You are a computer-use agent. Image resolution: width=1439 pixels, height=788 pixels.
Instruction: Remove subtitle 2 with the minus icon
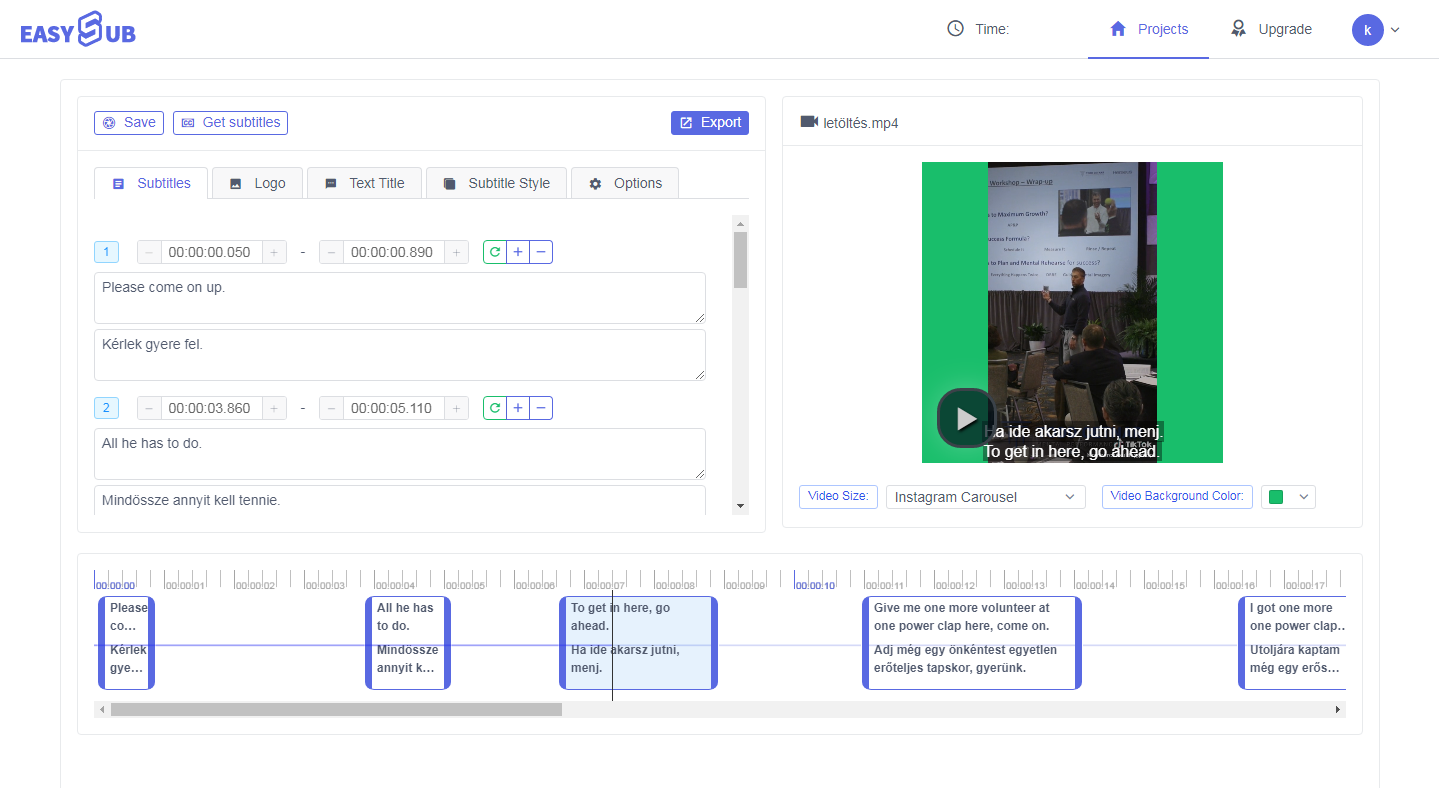pyautogui.click(x=541, y=408)
